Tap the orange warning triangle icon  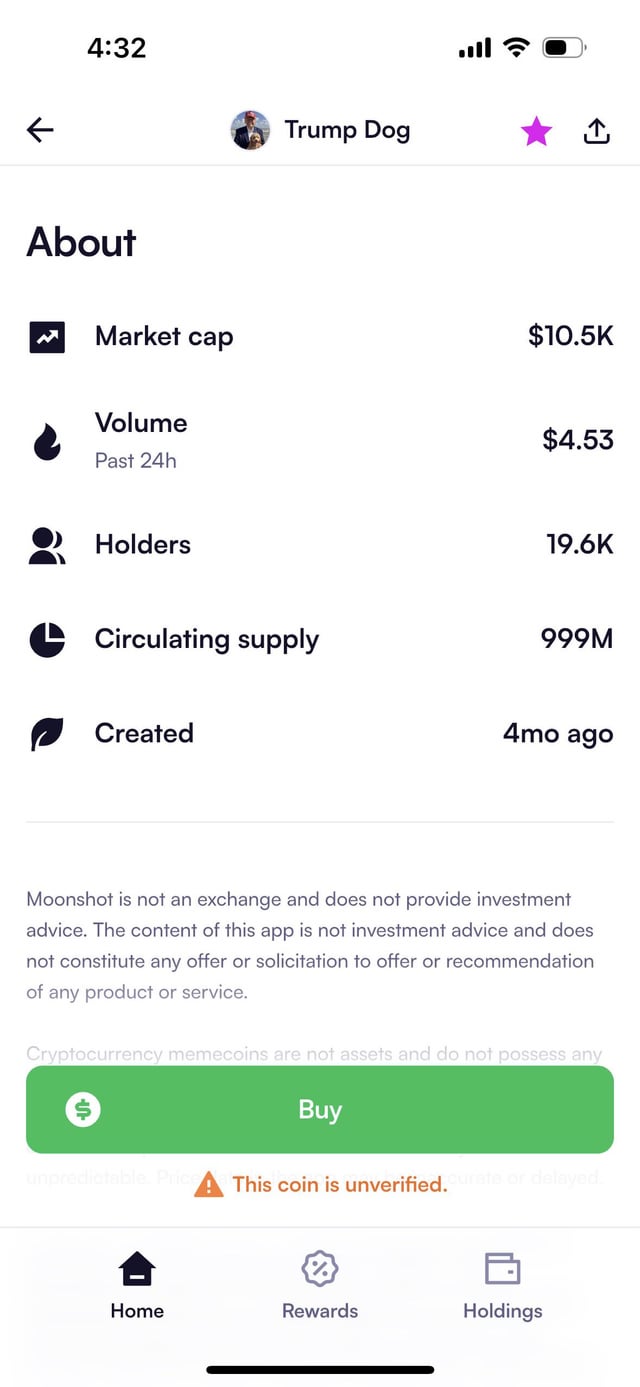click(x=208, y=1185)
